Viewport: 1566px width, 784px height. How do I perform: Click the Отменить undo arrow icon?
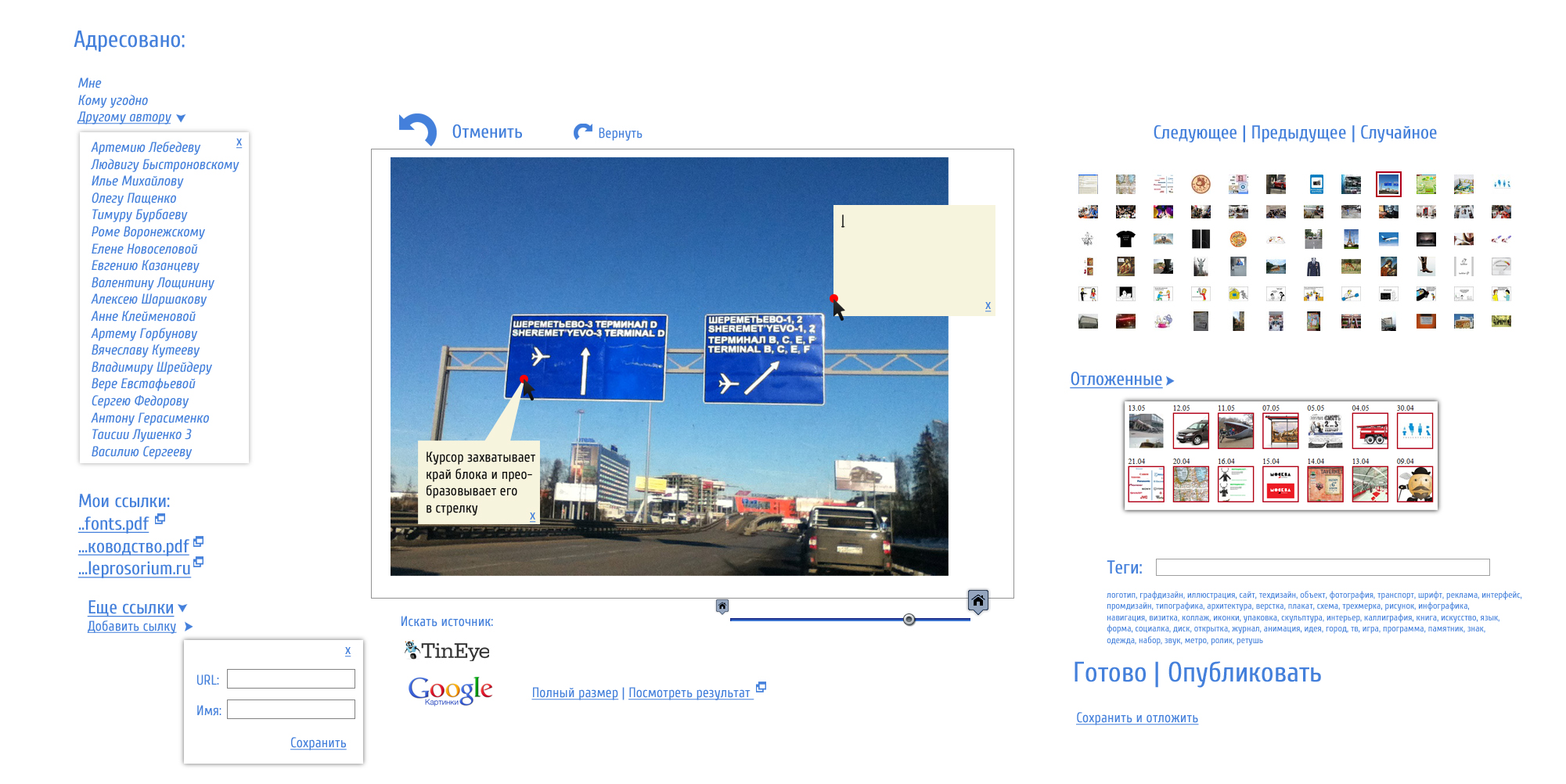point(419,129)
